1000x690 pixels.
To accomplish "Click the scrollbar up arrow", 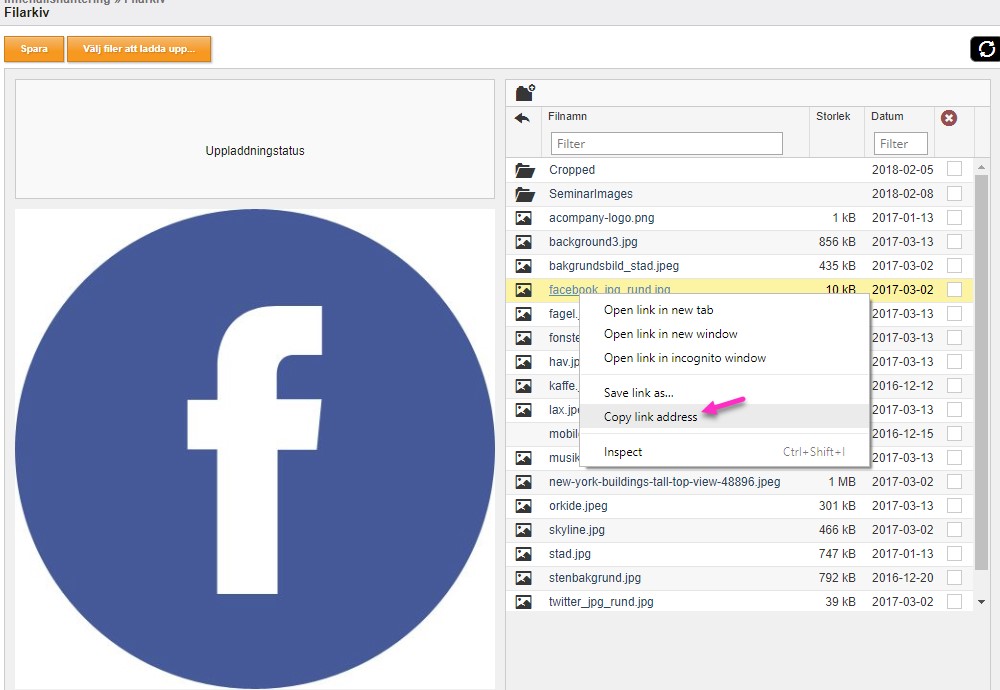I will coord(981,167).
